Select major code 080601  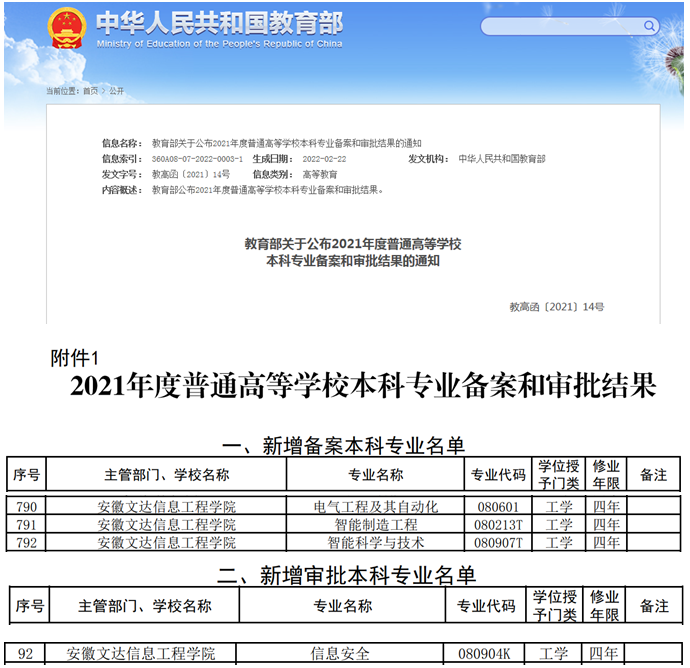coord(498,507)
